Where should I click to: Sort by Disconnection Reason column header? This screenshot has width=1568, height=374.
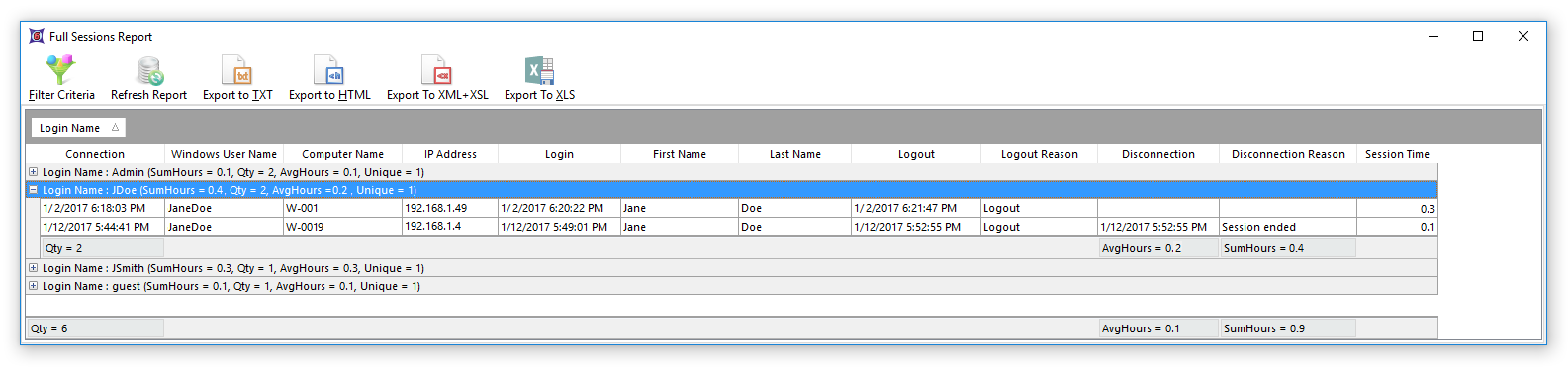coord(1288,154)
